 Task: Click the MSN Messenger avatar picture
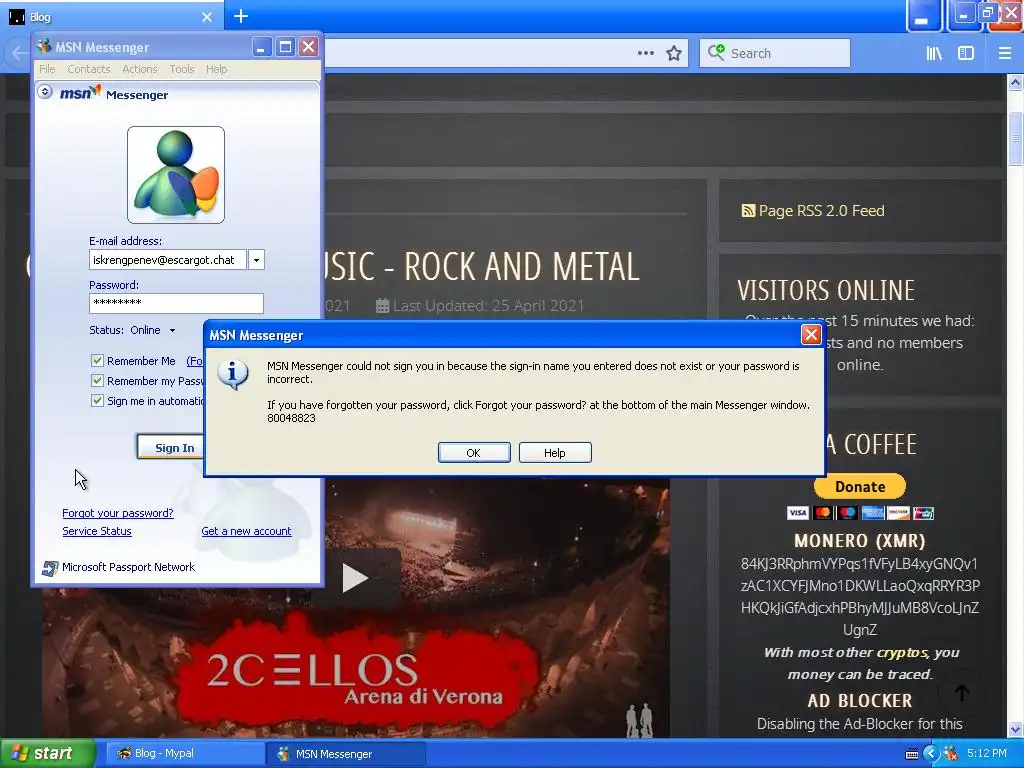[x=176, y=175]
